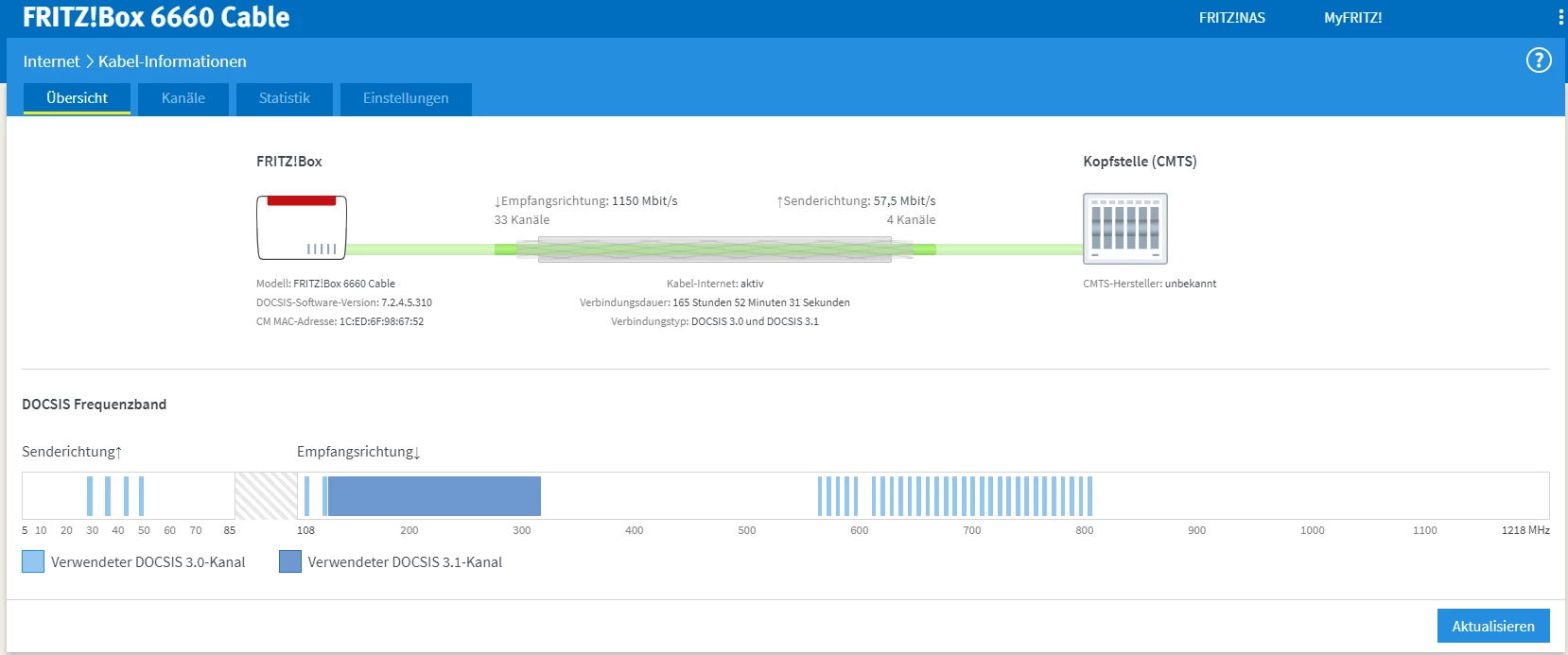1568x655 pixels.
Task: Click the Modell FRITZ!Box 6660 Cable text
Action: click(x=325, y=284)
